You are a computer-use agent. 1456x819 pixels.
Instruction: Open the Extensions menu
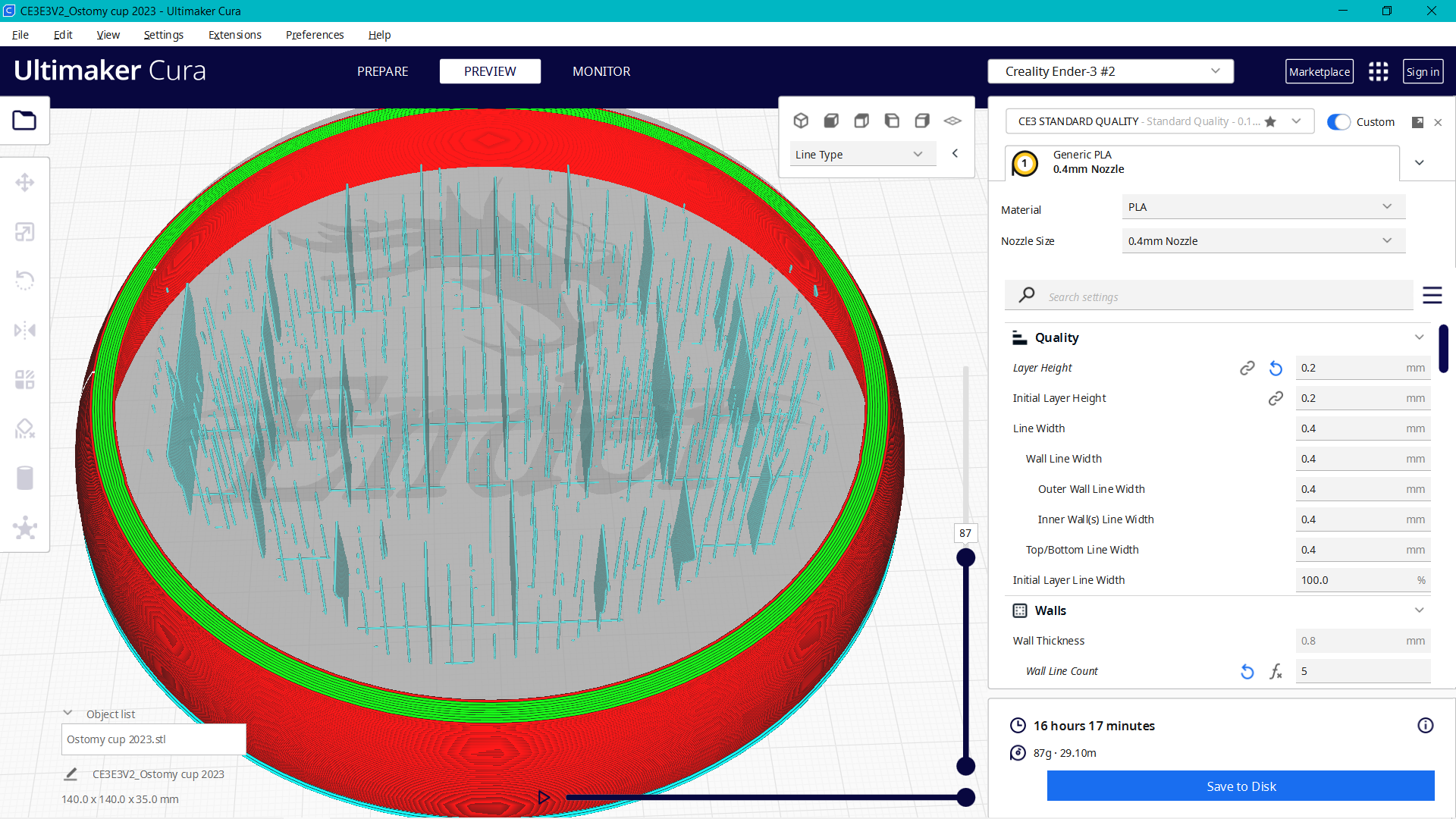[234, 35]
